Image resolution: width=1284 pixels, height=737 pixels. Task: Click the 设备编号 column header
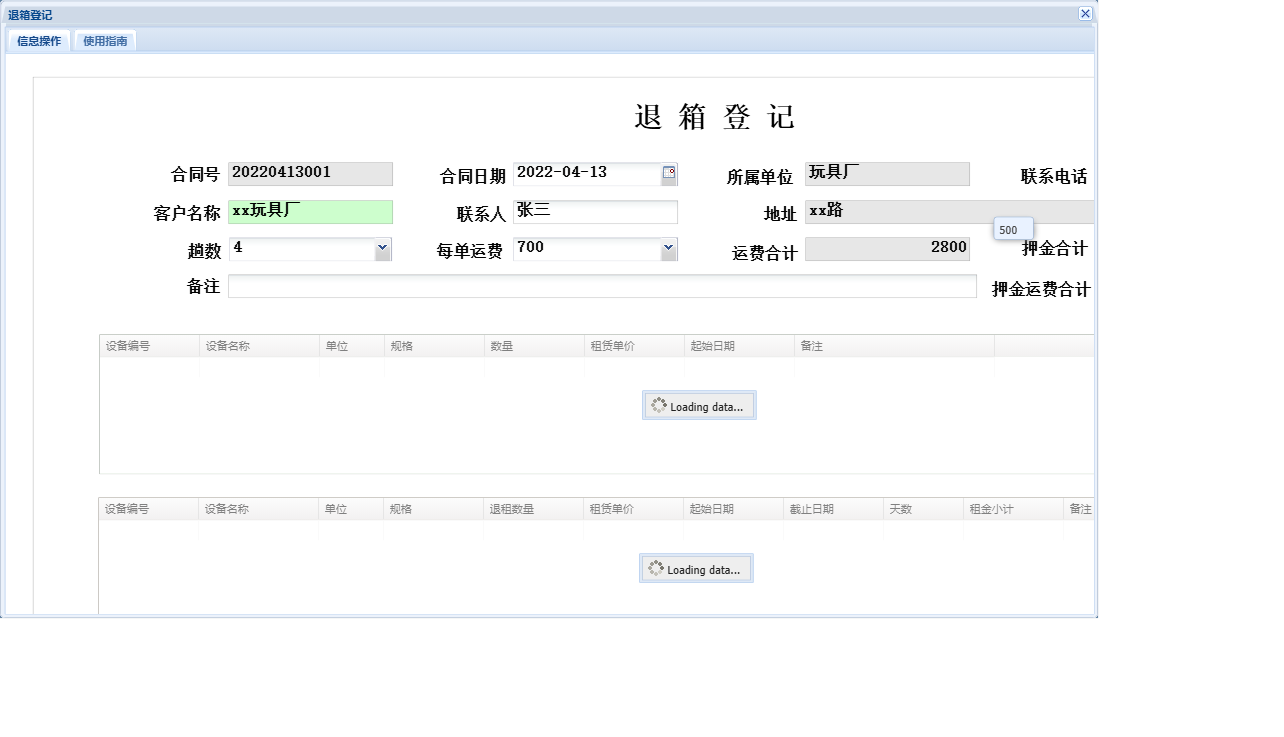pos(147,345)
